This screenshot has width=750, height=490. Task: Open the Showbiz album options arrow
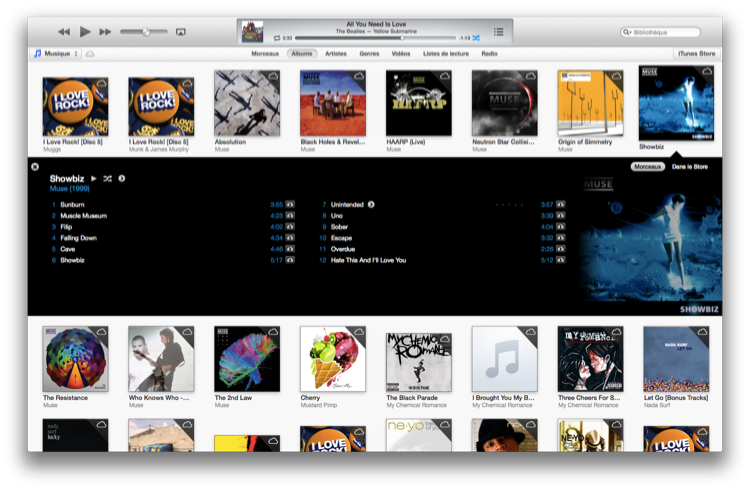pyautogui.click(x=122, y=178)
